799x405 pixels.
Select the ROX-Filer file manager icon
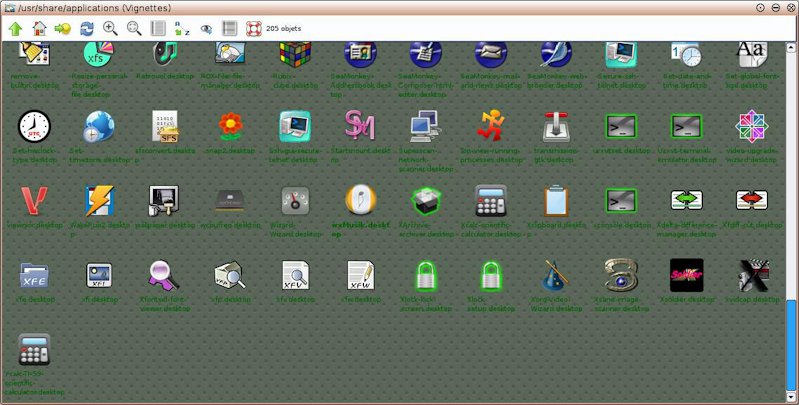(230, 53)
